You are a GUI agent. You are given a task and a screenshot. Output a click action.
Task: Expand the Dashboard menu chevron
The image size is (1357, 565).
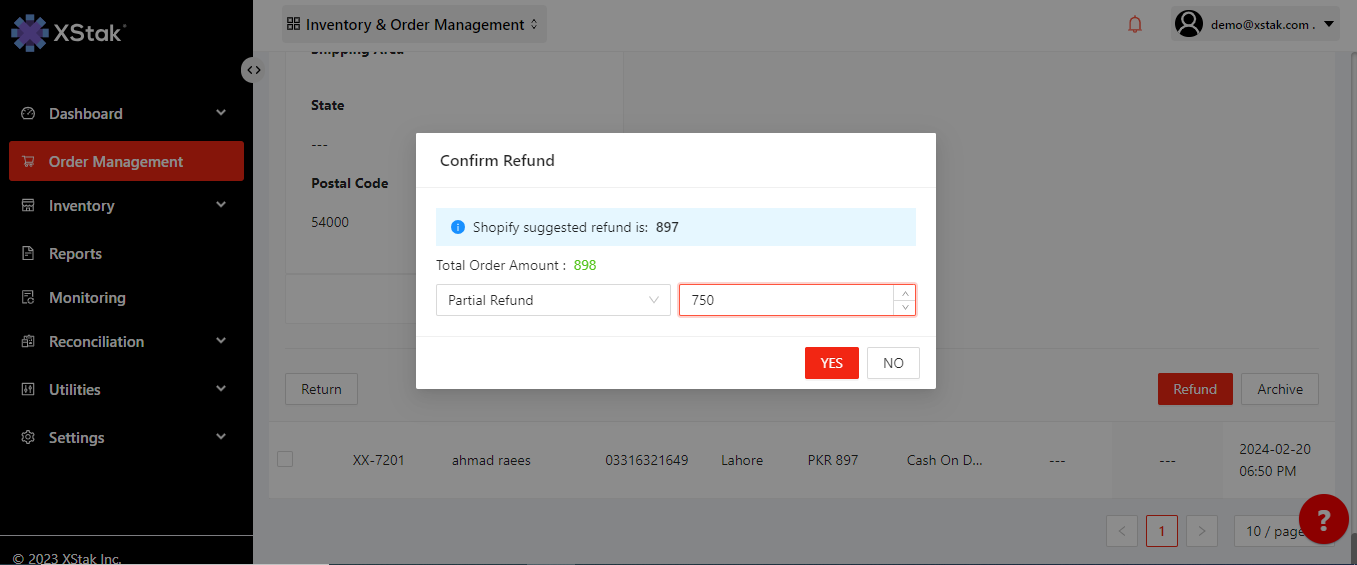click(x=221, y=113)
